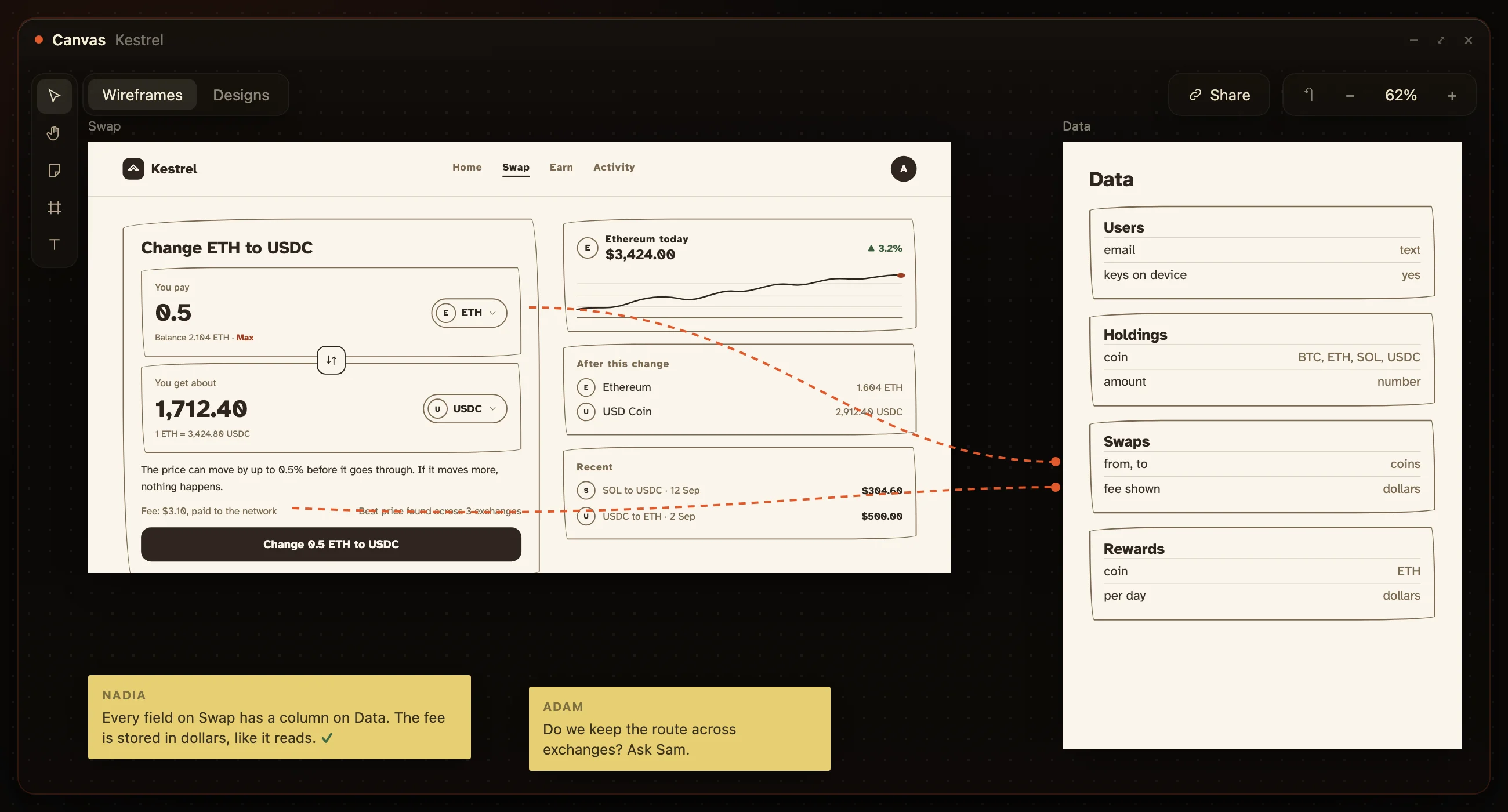The image size is (1508, 812).
Task: Maximize the Canvas window
Action: coord(1441,40)
